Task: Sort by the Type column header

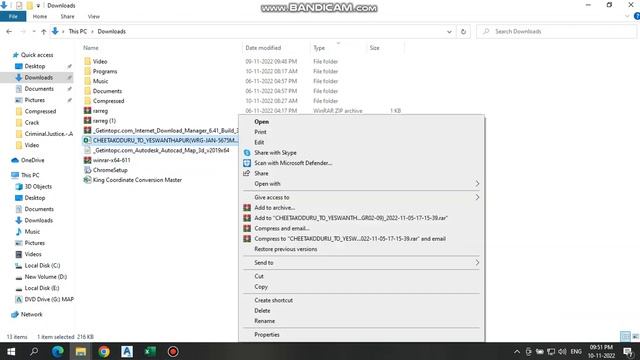Action: [319, 48]
